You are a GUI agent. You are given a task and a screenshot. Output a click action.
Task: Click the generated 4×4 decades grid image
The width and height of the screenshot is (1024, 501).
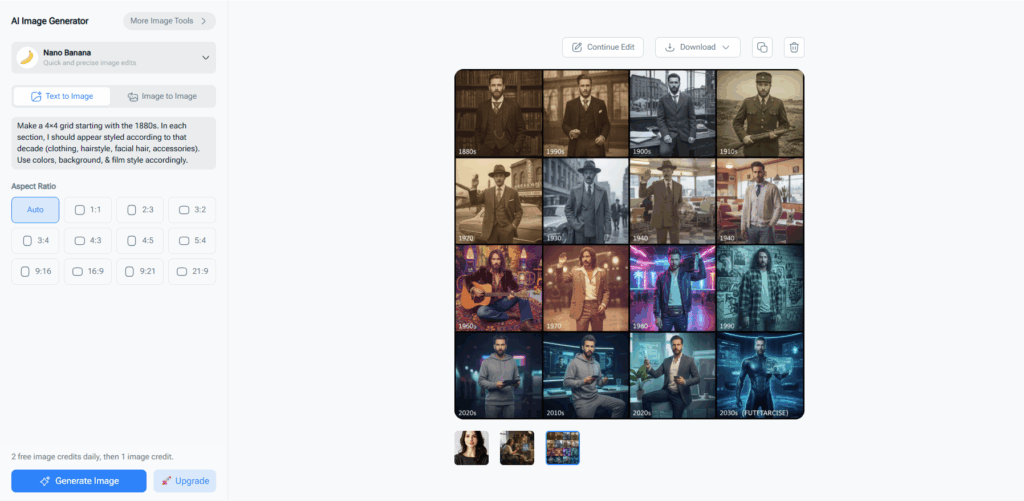630,244
